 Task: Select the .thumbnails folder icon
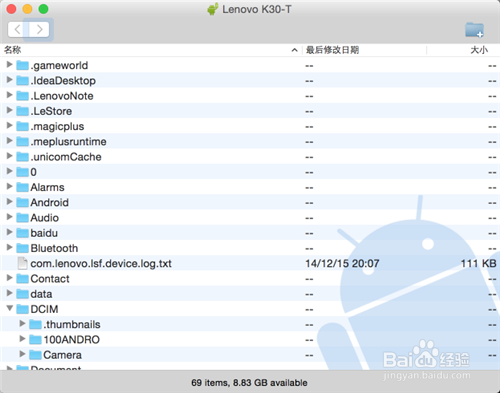(x=35, y=324)
